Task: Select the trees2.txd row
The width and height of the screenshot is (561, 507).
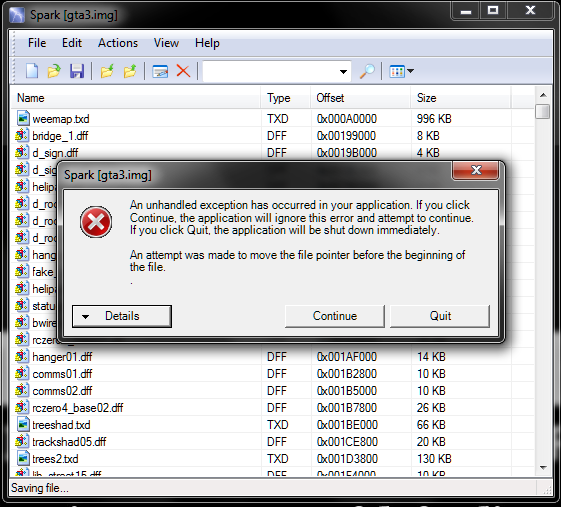Action: 273,459
